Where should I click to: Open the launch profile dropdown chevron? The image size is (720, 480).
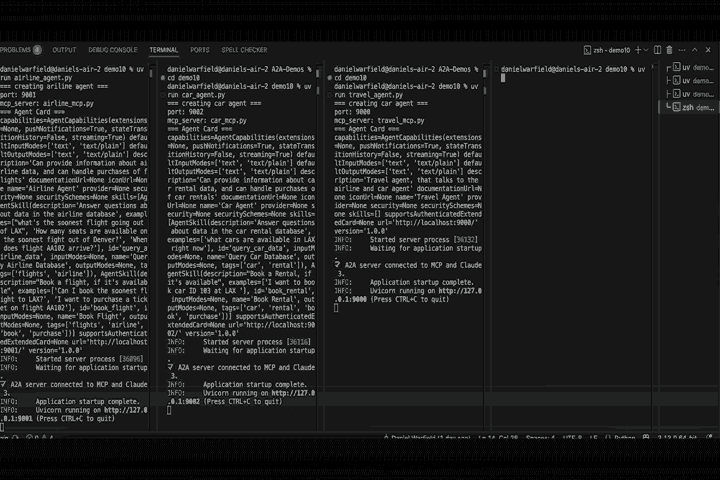646,50
